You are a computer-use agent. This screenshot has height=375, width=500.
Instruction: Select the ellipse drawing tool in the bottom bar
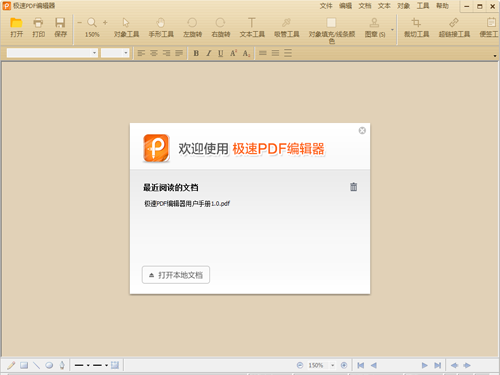click(49, 365)
